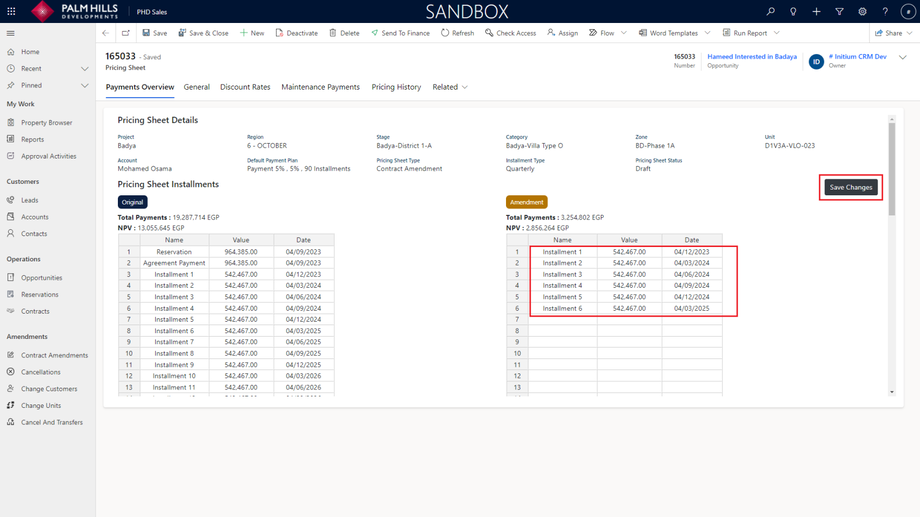Click Amendment Installment 6 date 04/03/2025
Viewport: 920px width, 517px height.
click(692, 308)
